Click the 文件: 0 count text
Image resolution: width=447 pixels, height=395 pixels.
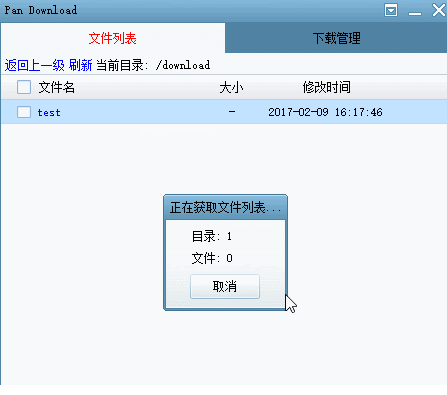click(212, 258)
